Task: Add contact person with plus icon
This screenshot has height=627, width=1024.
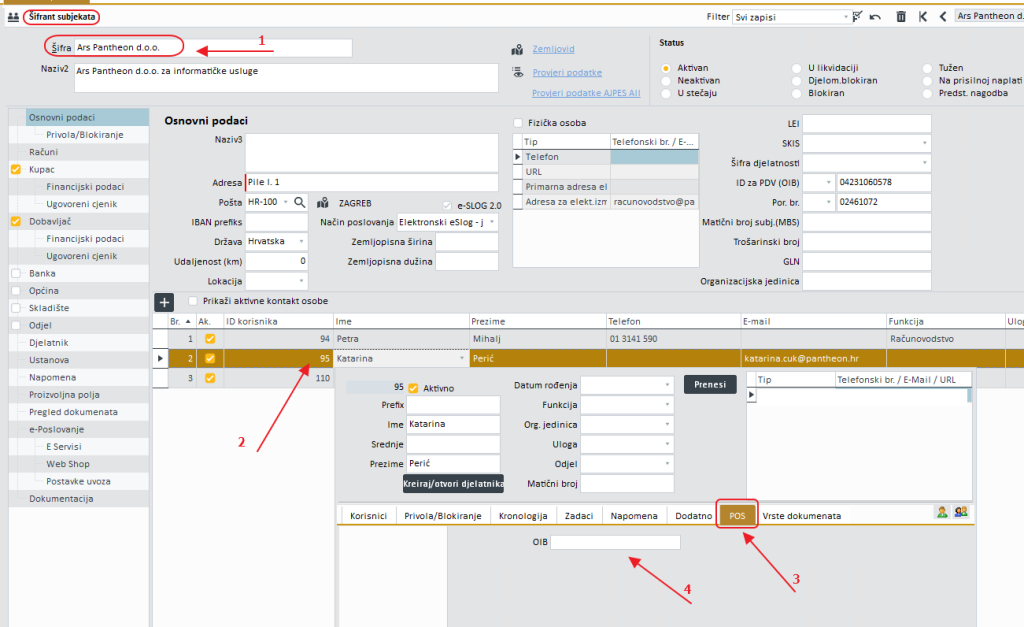Action: coord(165,301)
